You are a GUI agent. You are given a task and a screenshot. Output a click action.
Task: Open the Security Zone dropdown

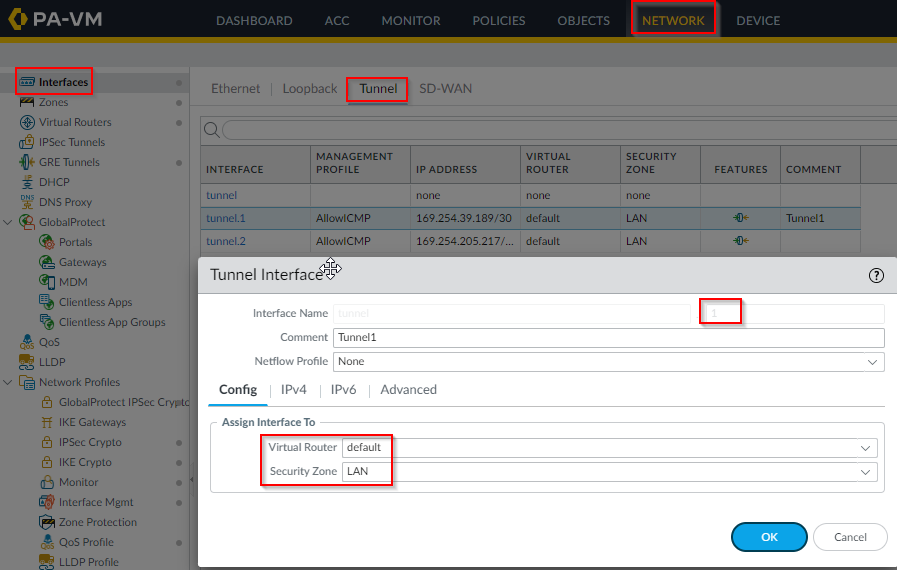click(x=866, y=472)
